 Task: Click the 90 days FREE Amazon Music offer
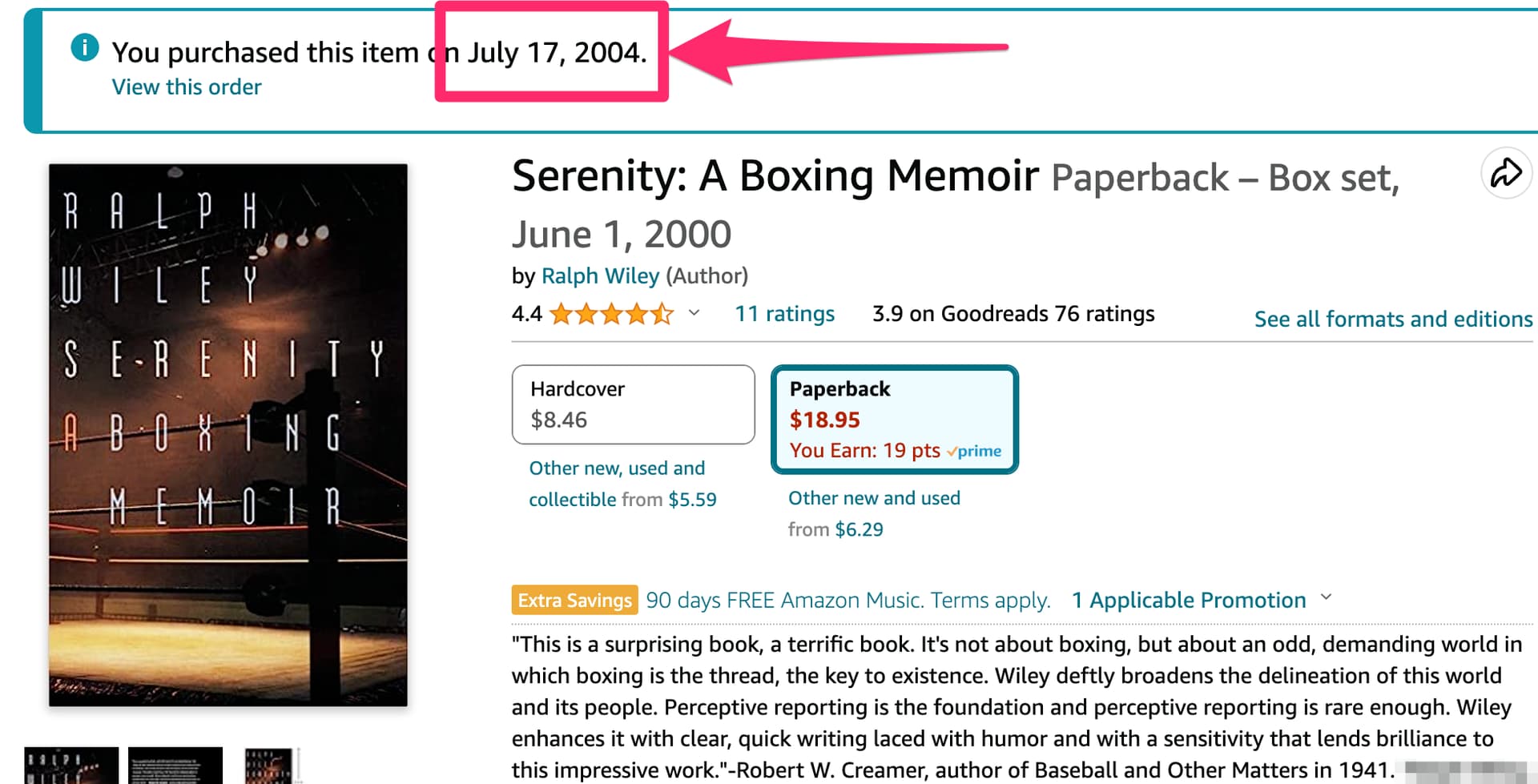coord(848,600)
